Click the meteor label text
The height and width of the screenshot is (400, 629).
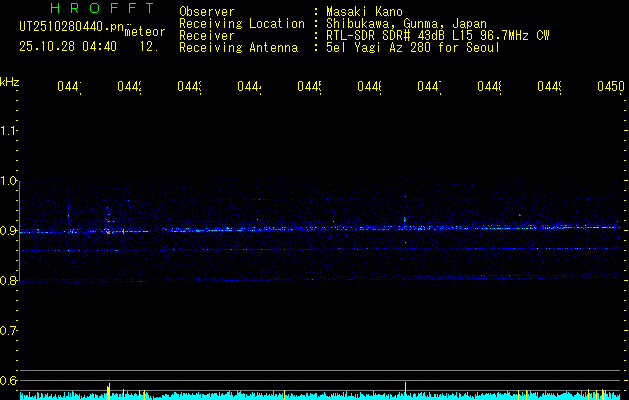click(145, 32)
